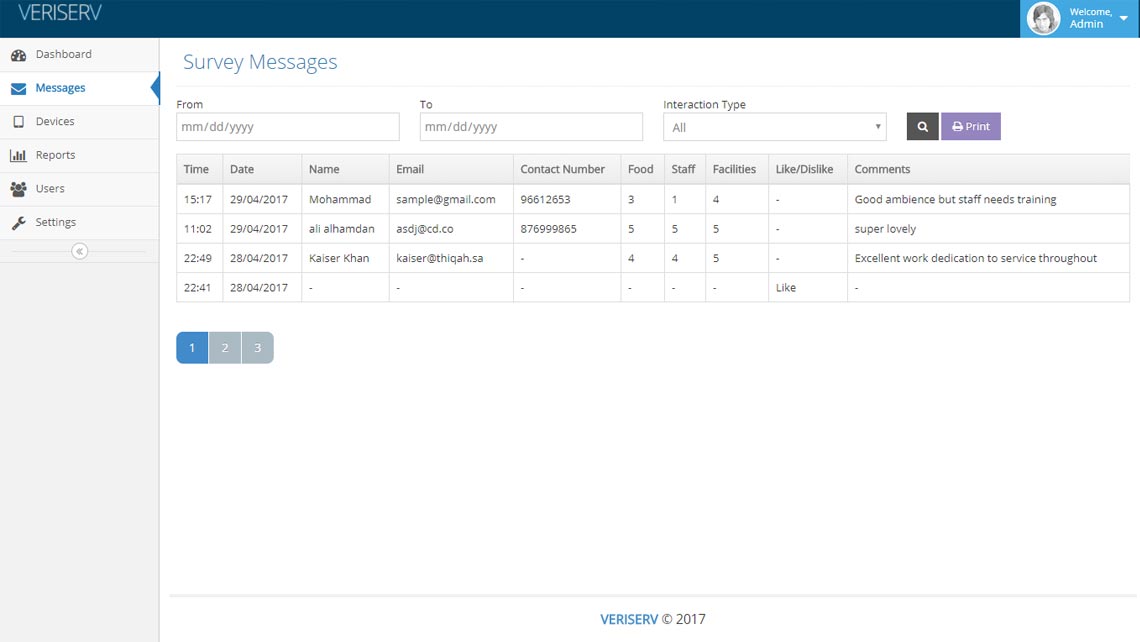Open the Reports menu item
1140x642 pixels.
pos(55,155)
